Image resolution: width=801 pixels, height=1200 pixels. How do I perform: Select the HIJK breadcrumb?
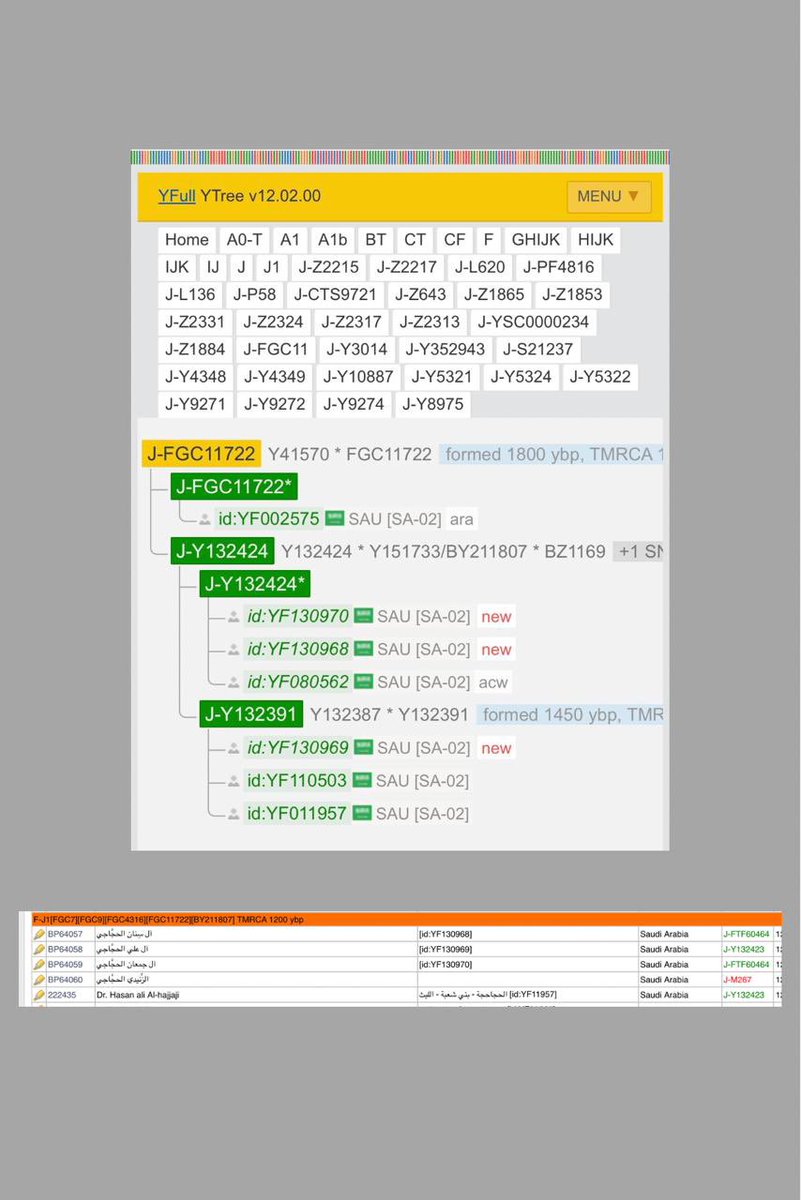[x=596, y=240]
